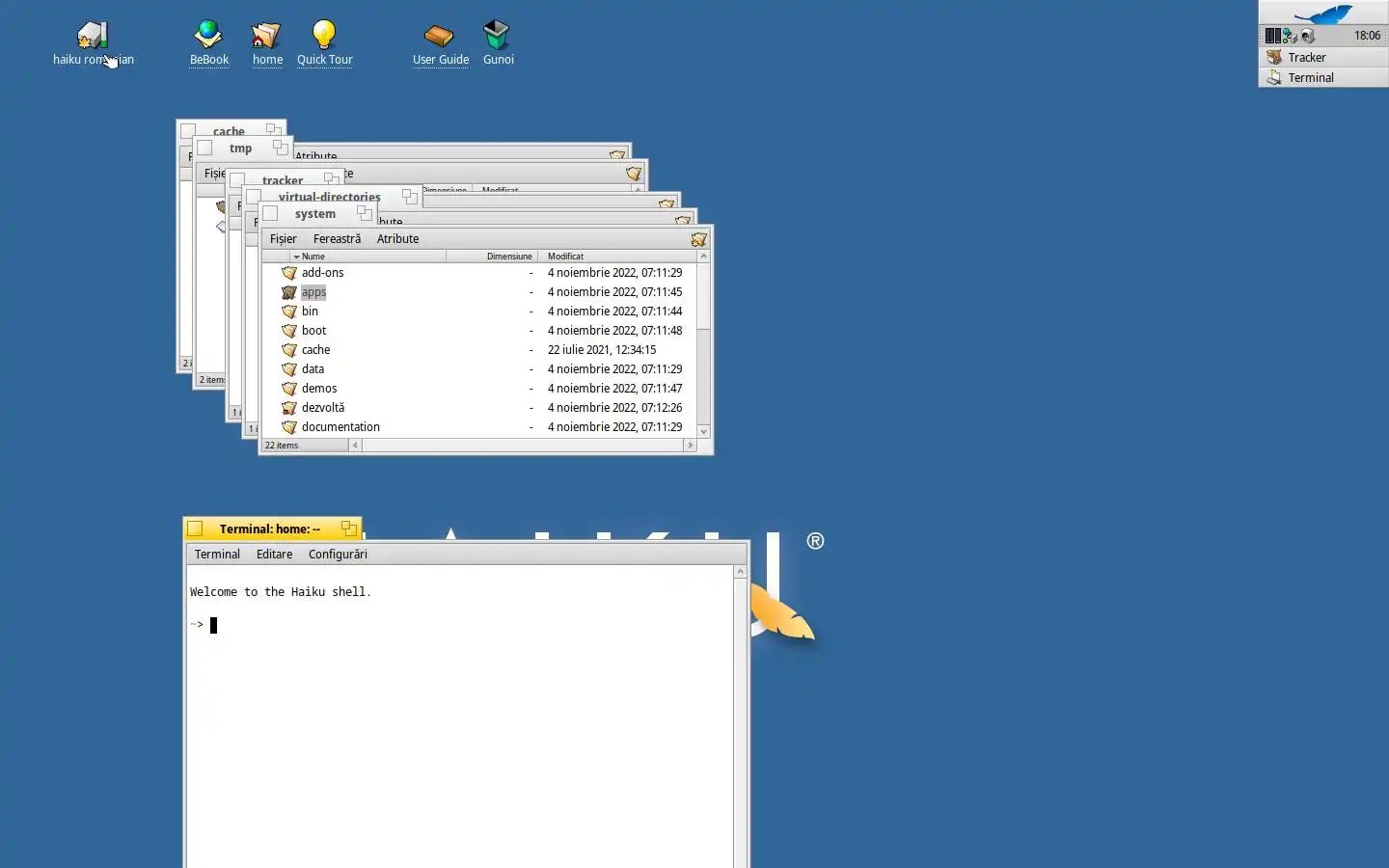Open the Fișier menu in system window
The width and height of the screenshot is (1389, 868).
pos(283,239)
